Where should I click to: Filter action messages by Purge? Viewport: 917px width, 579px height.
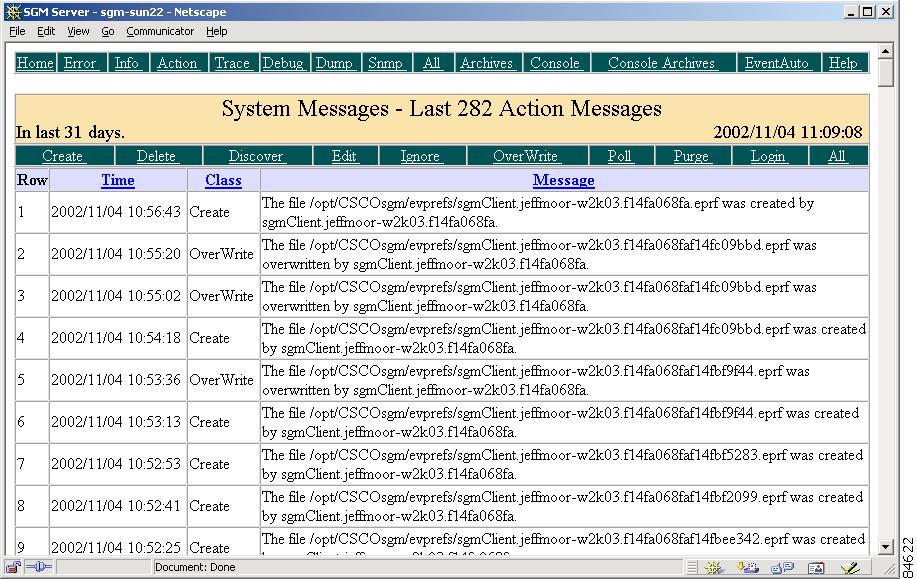tap(691, 156)
